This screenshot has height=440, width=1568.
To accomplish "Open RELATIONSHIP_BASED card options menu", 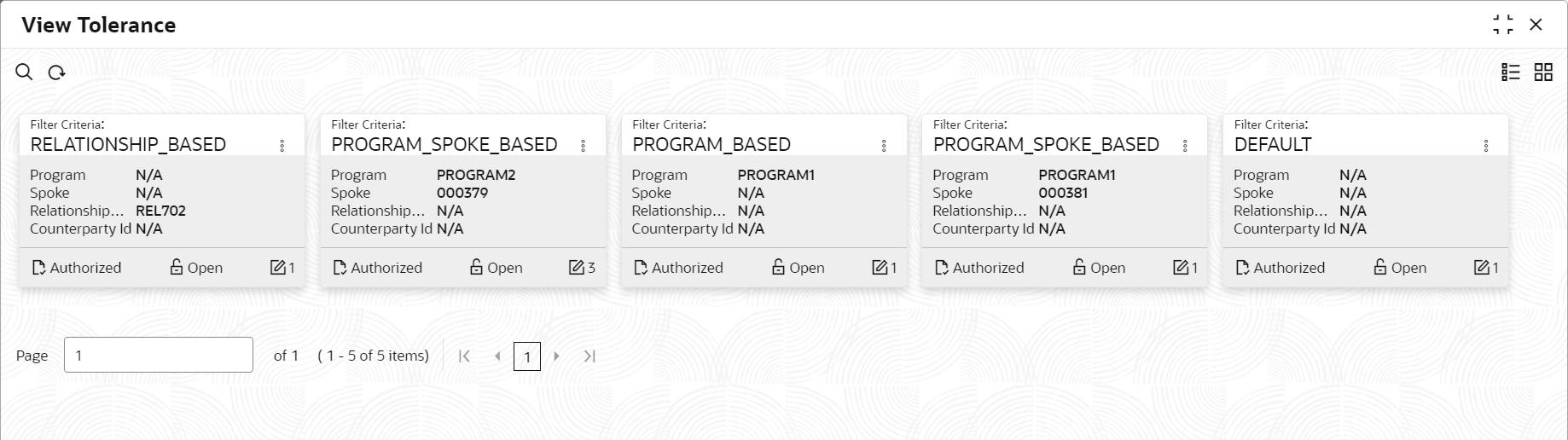I will click(x=282, y=146).
